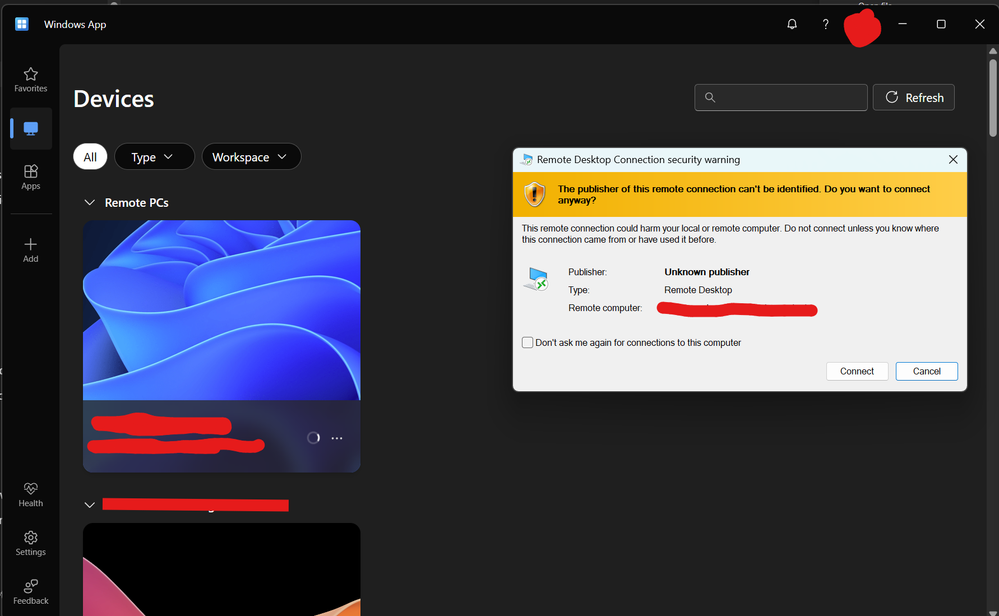Image resolution: width=999 pixels, height=616 pixels.
Task: Open Settings from the sidebar
Action: pyautogui.click(x=31, y=543)
